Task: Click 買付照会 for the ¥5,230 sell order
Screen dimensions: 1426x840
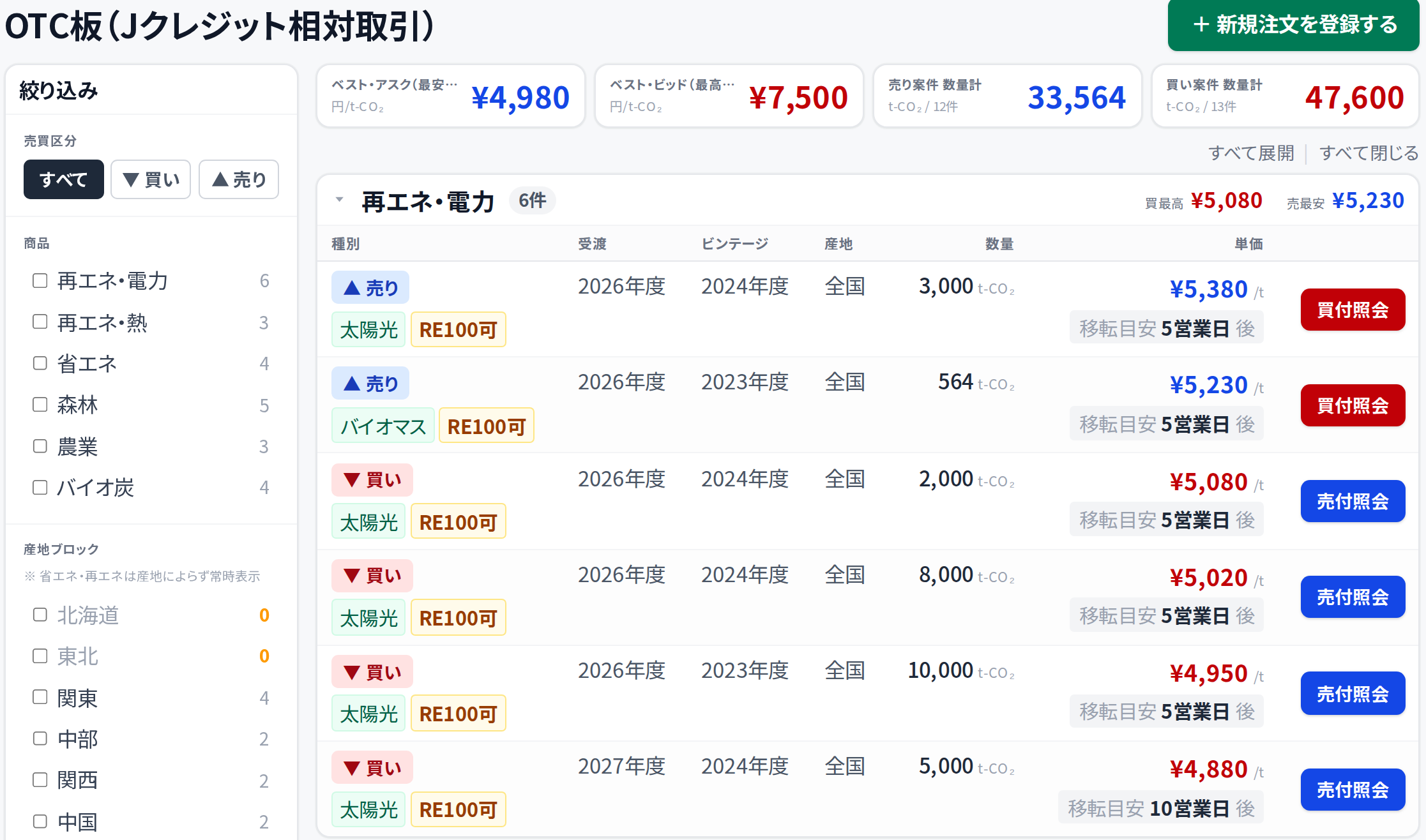Action: (x=1353, y=405)
